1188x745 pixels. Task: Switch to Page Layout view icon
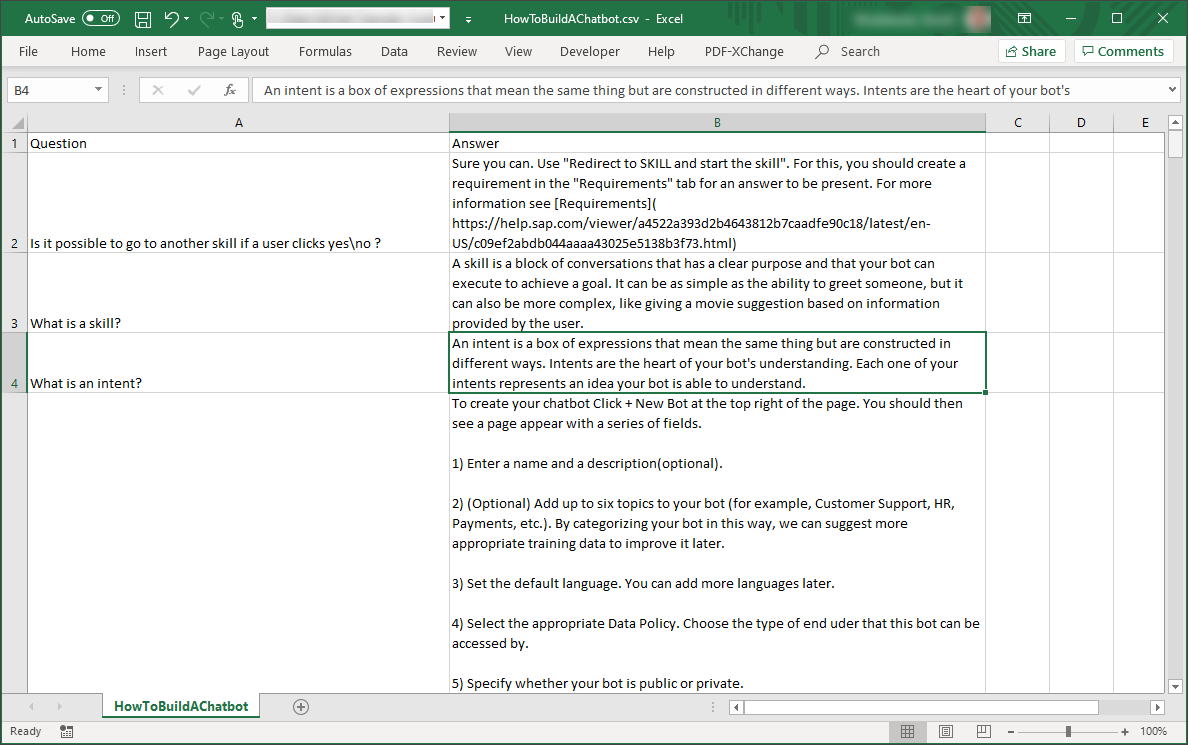946,731
